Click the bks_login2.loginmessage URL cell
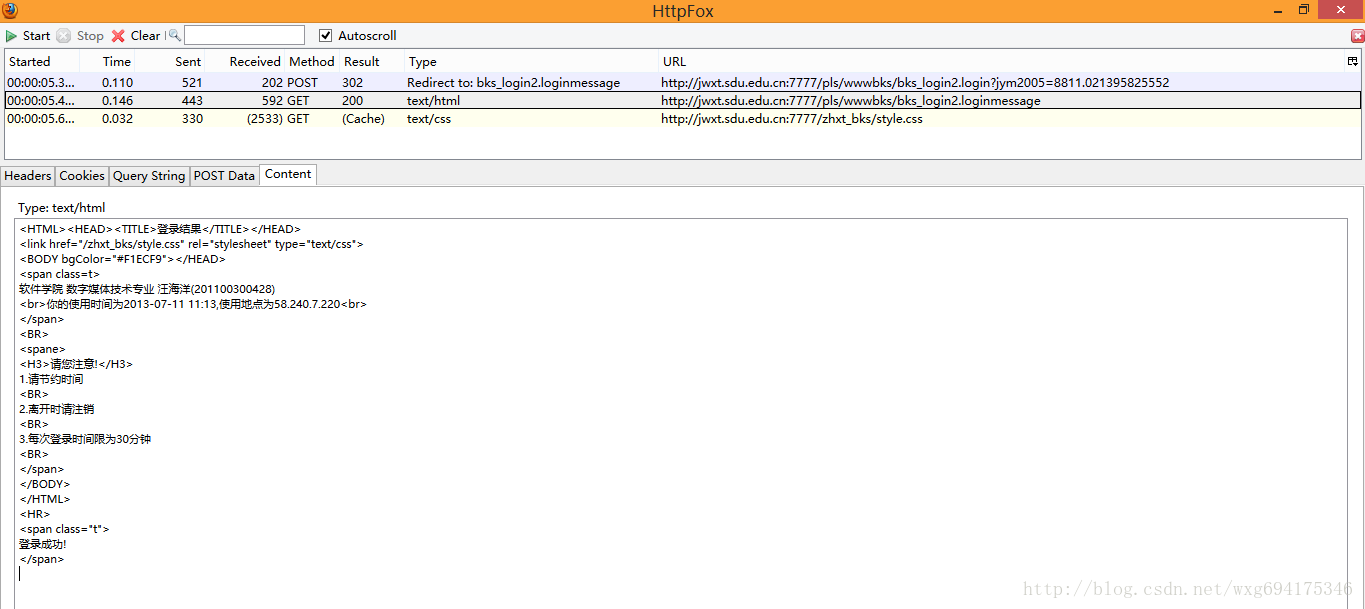1365x609 pixels. (850, 101)
